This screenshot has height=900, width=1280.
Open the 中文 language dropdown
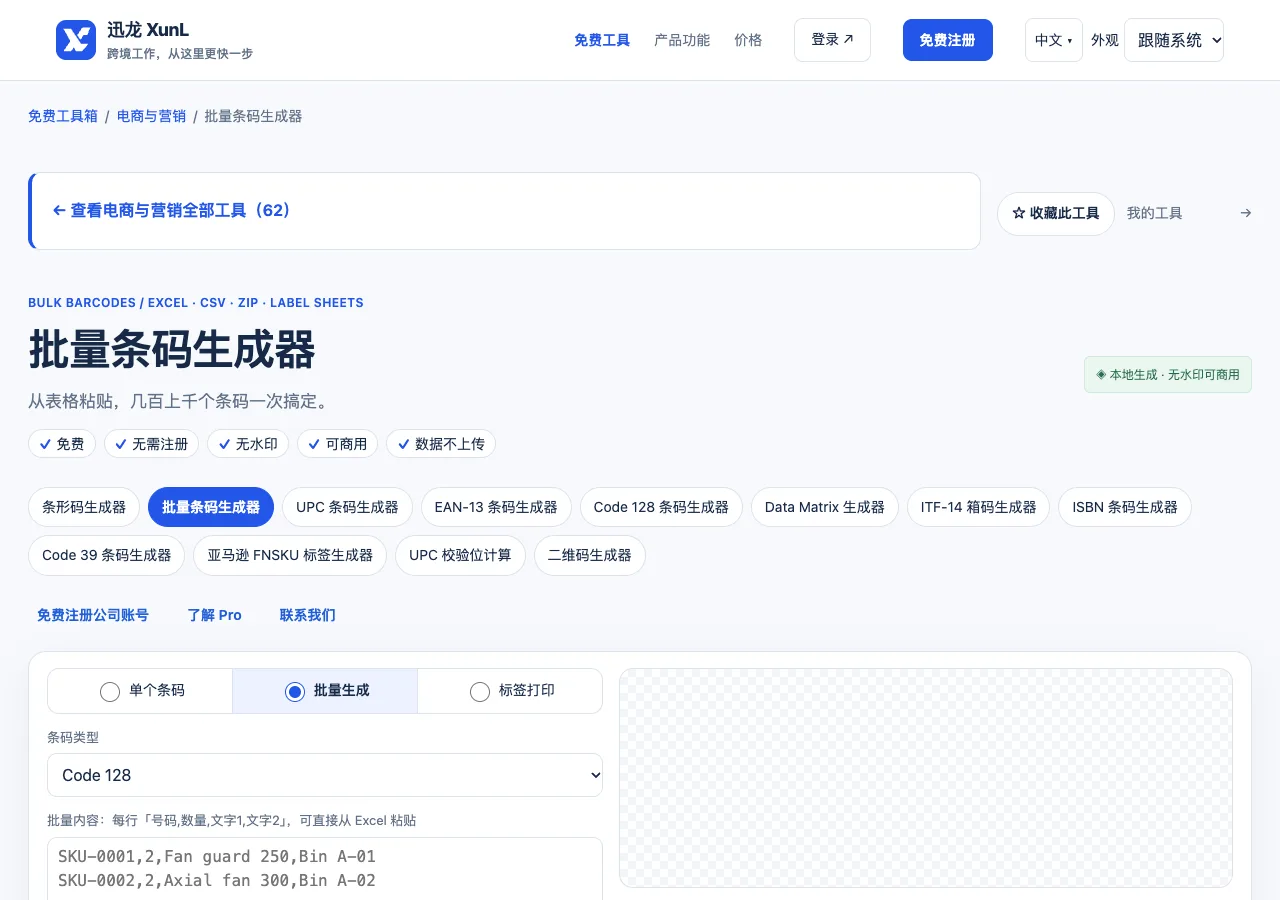tap(1053, 40)
